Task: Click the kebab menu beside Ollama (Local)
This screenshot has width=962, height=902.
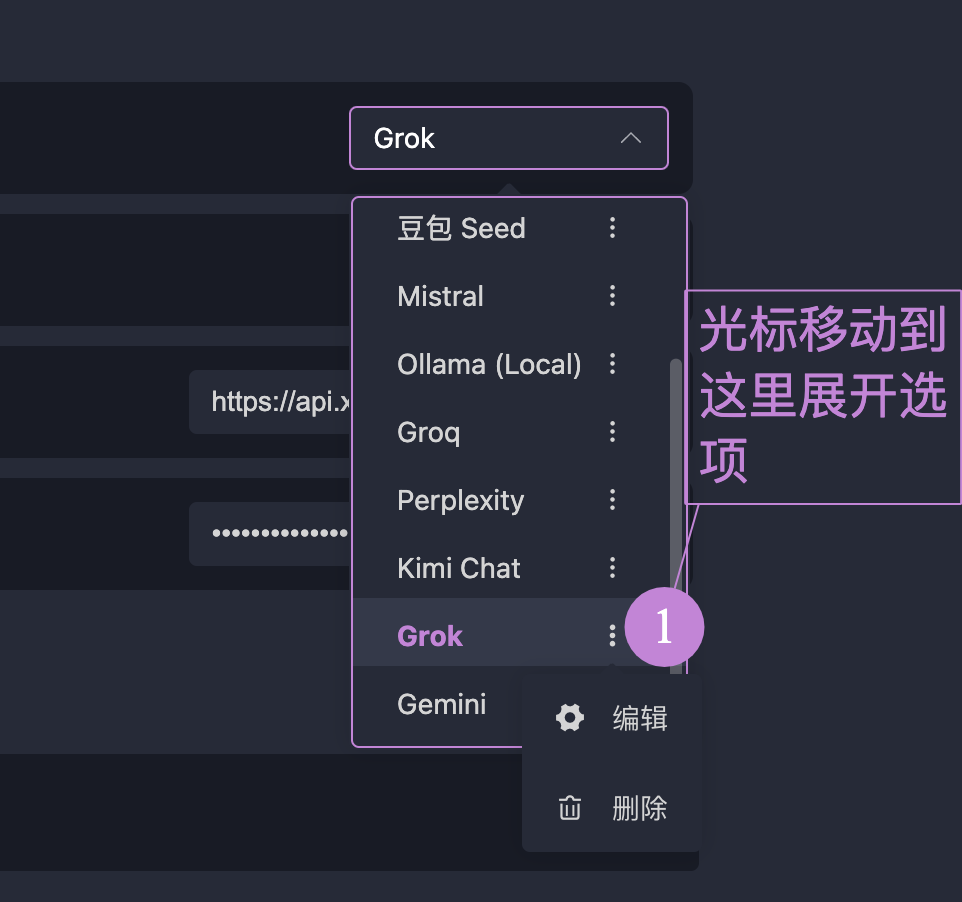Action: pos(613,364)
